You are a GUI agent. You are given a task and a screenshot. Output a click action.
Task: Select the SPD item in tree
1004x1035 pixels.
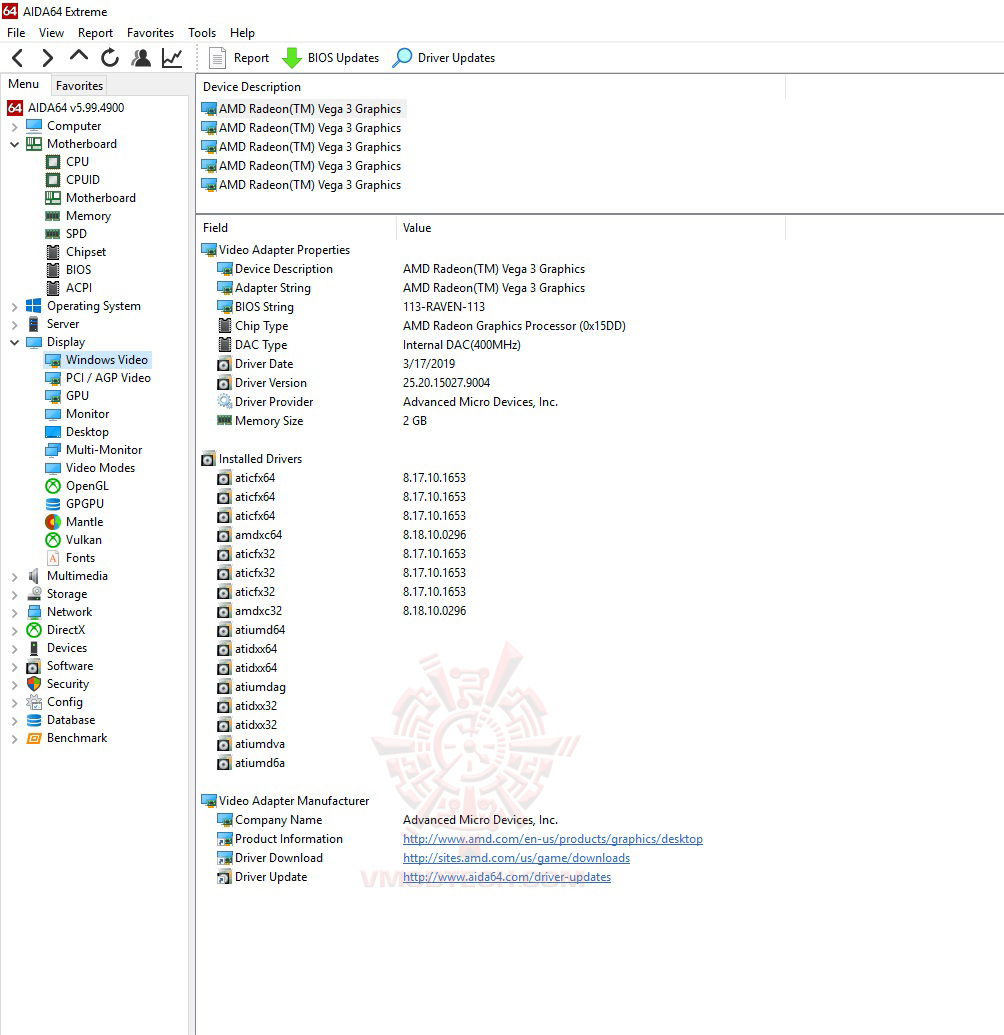(76, 234)
